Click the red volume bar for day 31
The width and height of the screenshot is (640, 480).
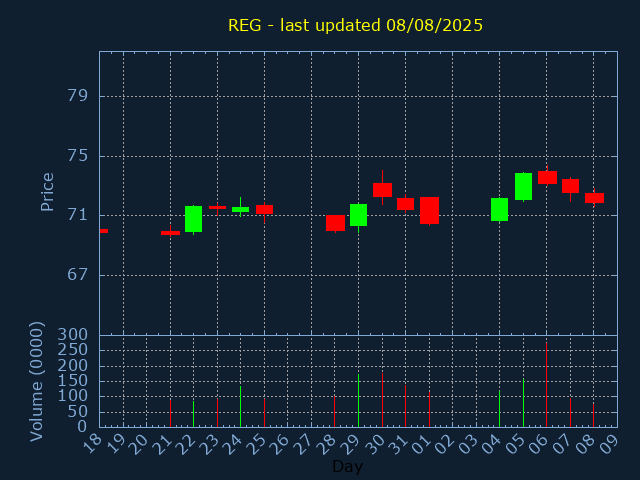pos(405,406)
